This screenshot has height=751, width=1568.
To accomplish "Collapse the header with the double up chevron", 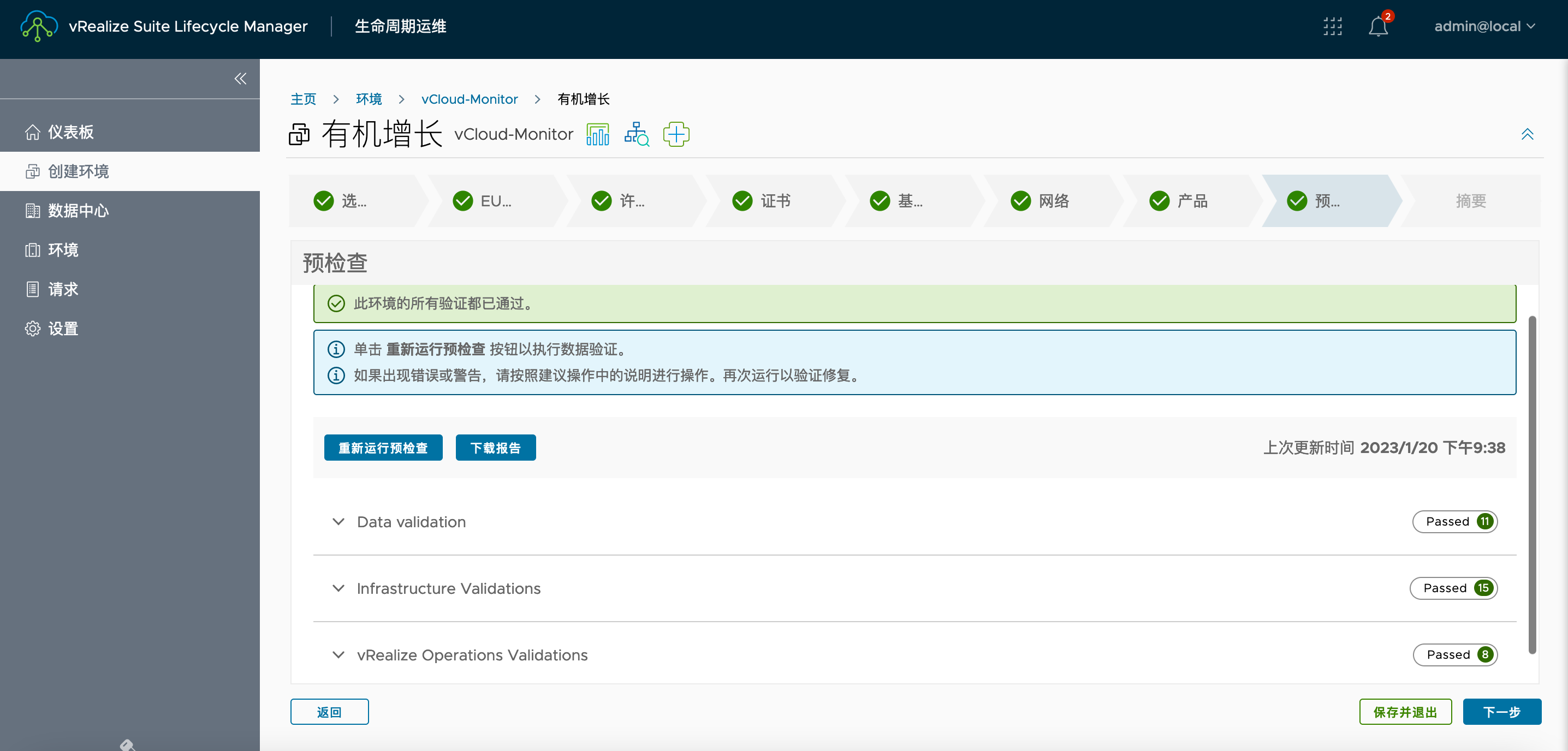I will tap(1527, 134).
